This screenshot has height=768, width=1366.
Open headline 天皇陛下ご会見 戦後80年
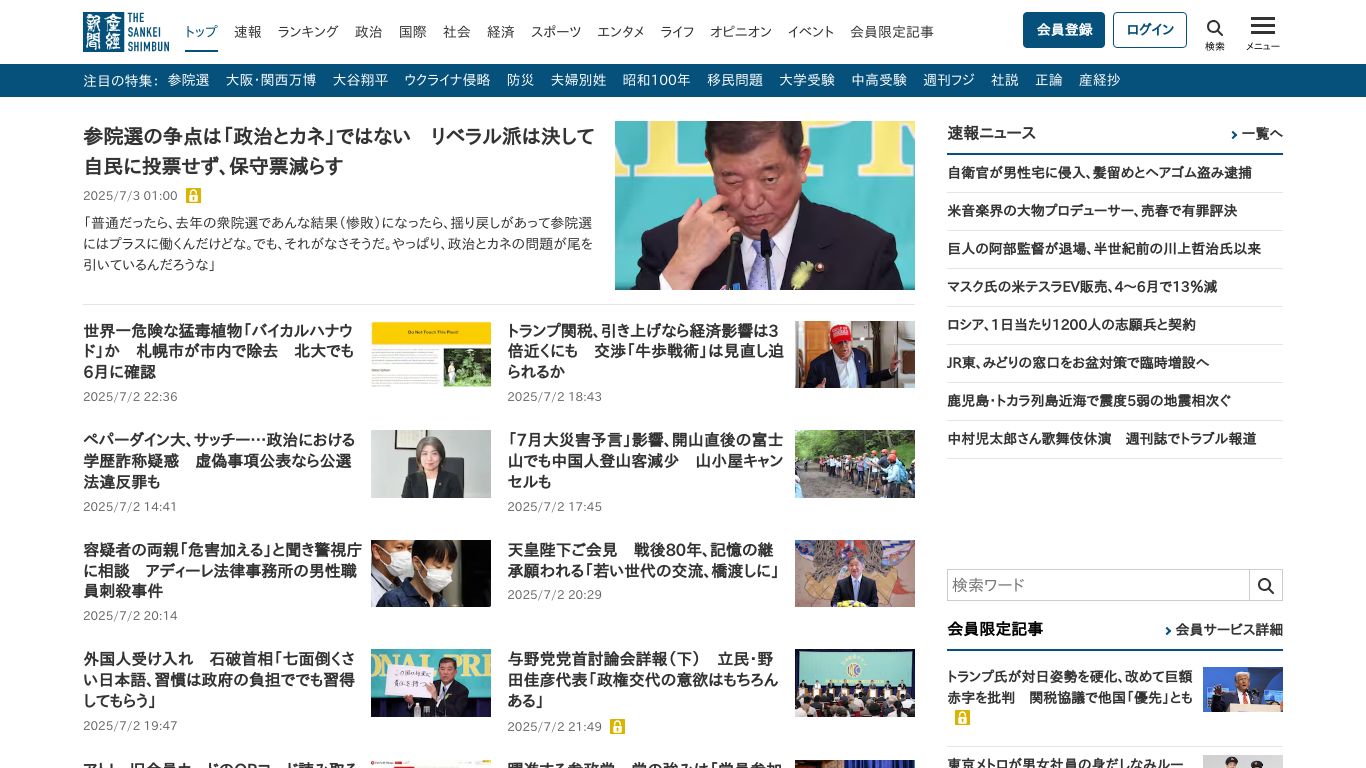pyautogui.click(x=644, y=561)
